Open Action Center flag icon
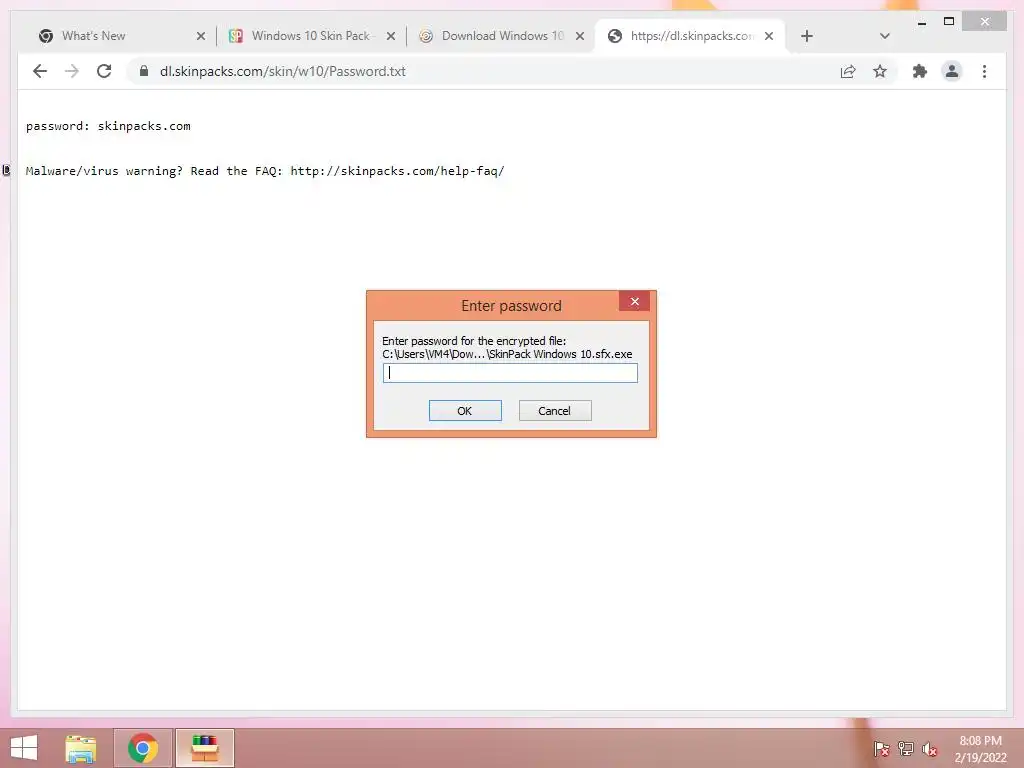Screen dimensions: 1024x768 [x=881, y=748]
